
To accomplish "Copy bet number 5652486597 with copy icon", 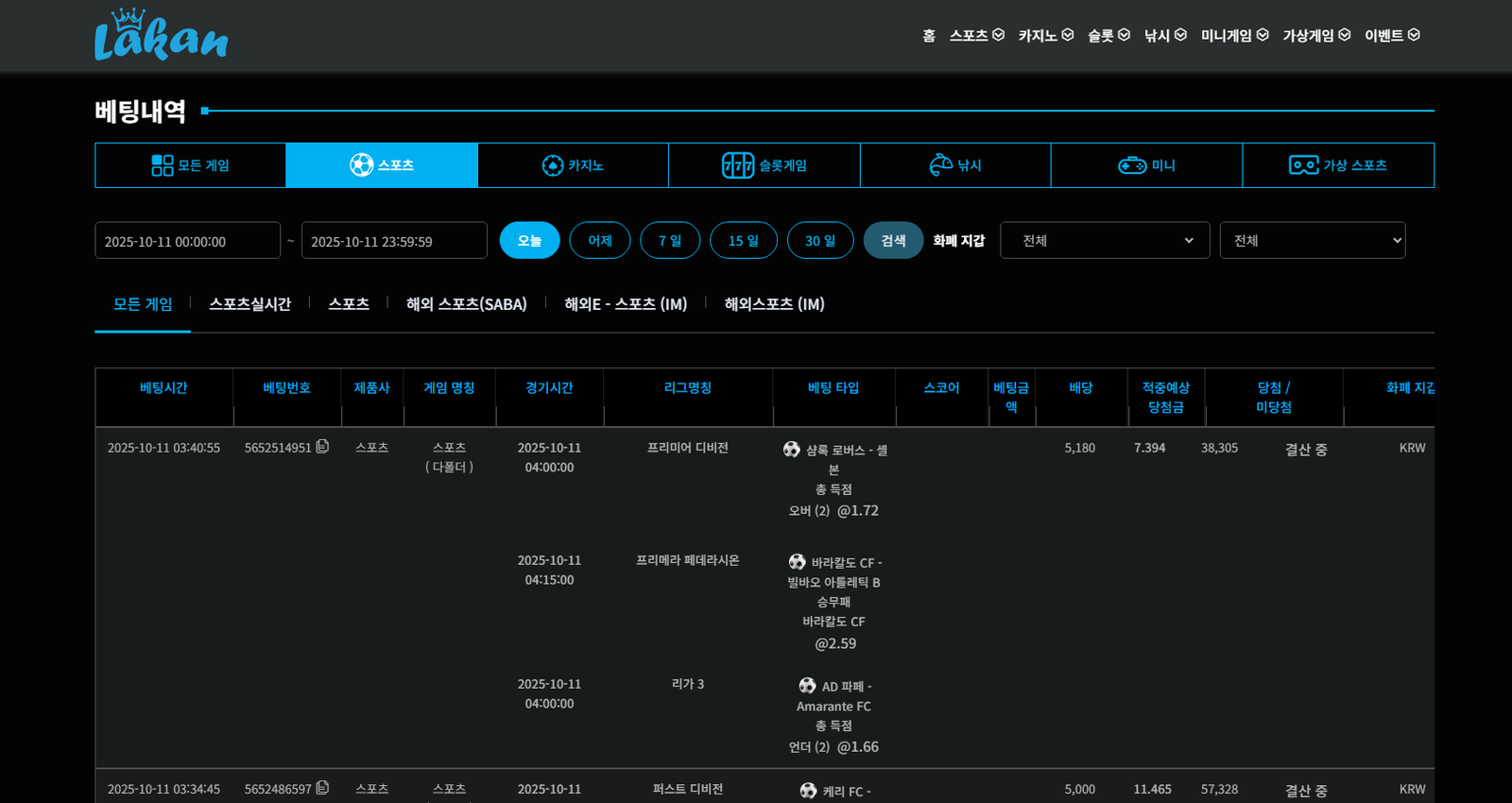I will point(322,787).
